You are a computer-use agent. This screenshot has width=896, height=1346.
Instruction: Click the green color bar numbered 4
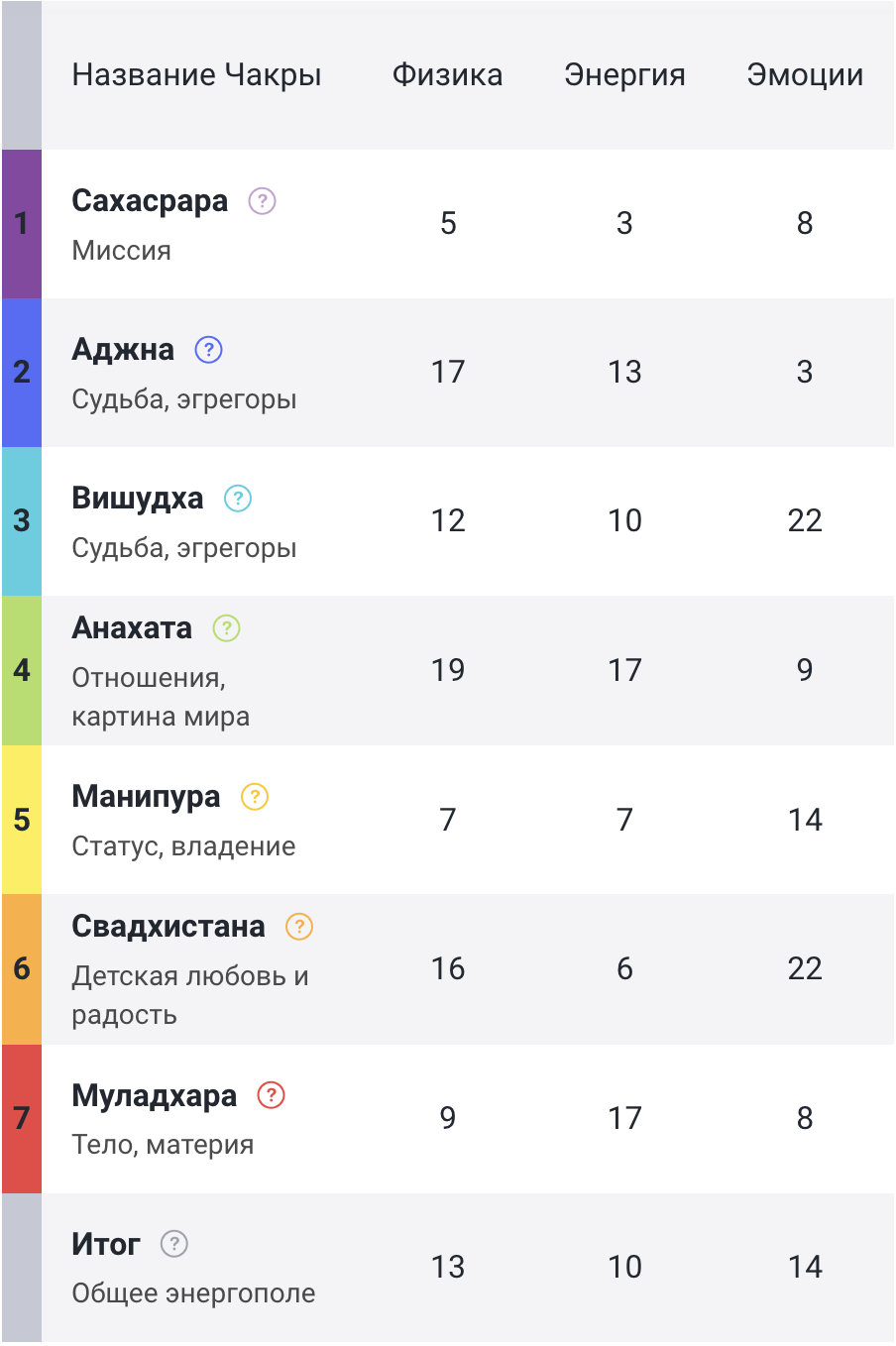pos(22,671)
